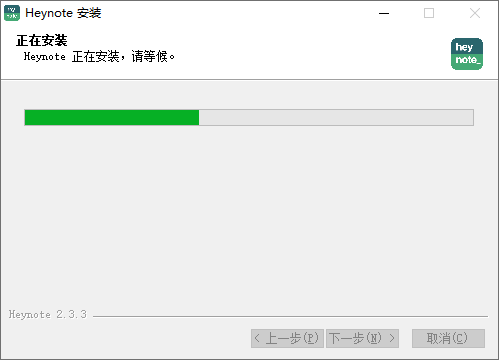Click the "Heynote 安装" window title text
Screen dimensions: 499x360
(63, 13)
